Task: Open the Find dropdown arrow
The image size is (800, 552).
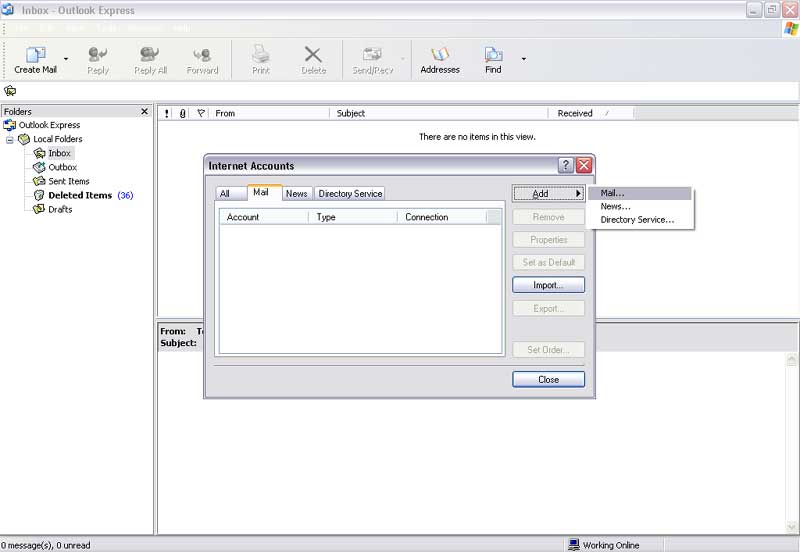Action: tap(523, 59)
